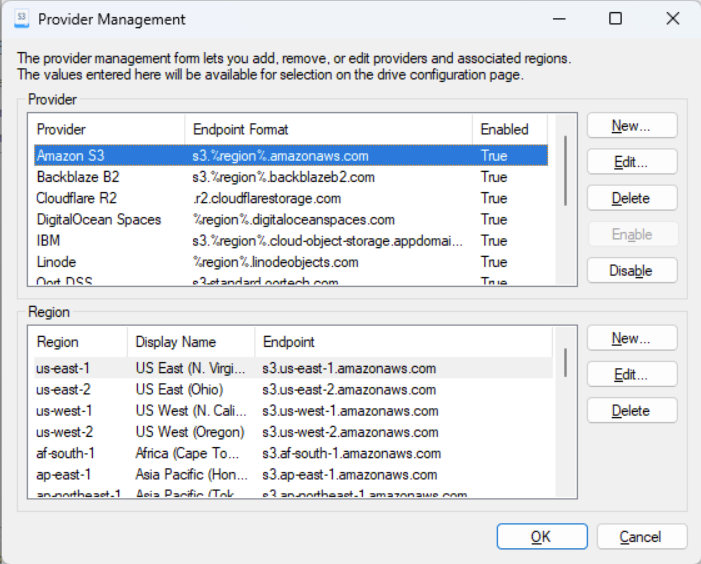Select the af-south-1 region row

293,453
